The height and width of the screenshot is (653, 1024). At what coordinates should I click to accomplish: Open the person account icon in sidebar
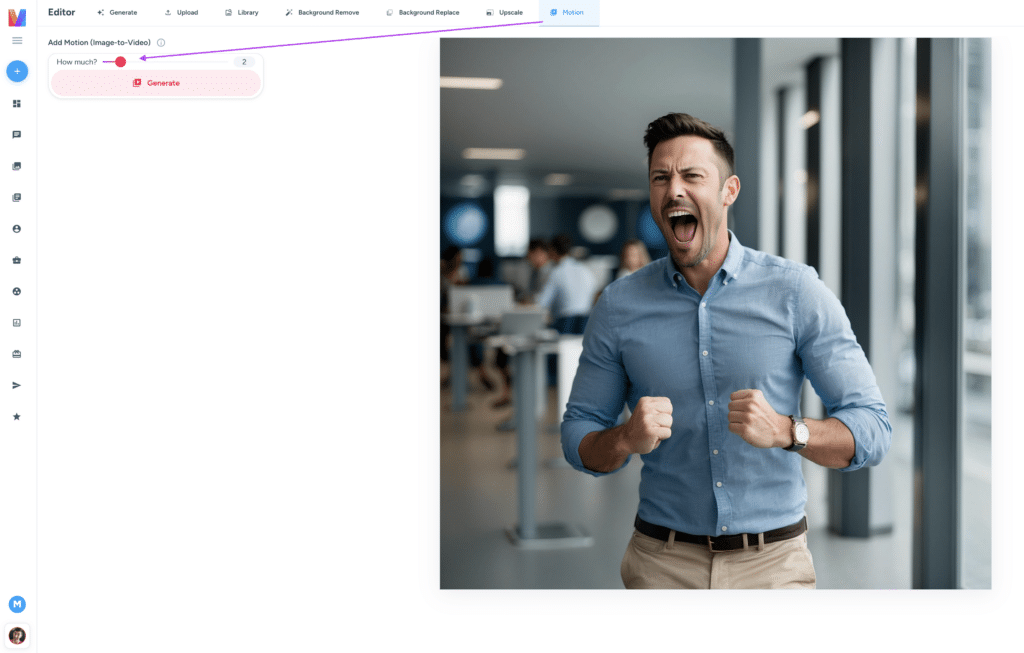tap(17, 229)
